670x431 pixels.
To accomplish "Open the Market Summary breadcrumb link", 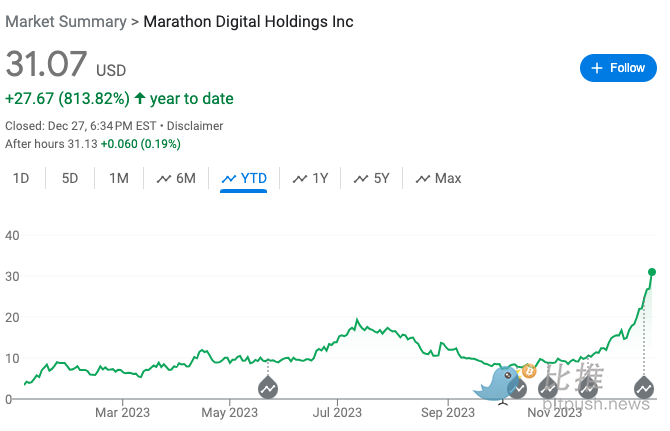I will [x=65, y=21].
